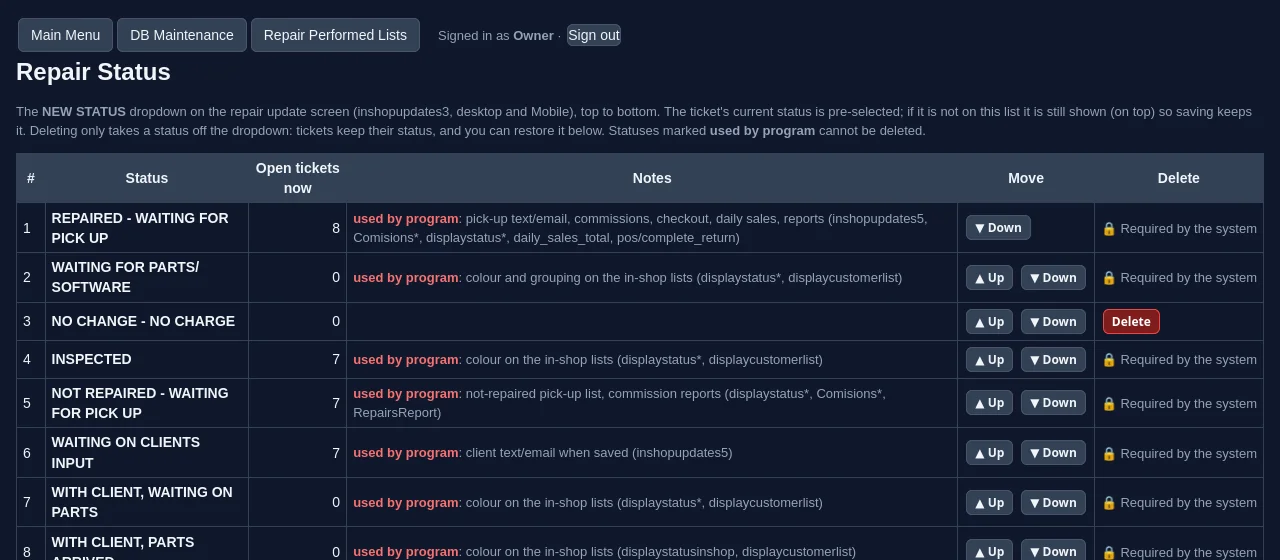This screenshot has width=1280, height=560.
Task: Select the REPAIRED - WAITING FOR PICK UP status cell
Action: click(x=147, y=228)
